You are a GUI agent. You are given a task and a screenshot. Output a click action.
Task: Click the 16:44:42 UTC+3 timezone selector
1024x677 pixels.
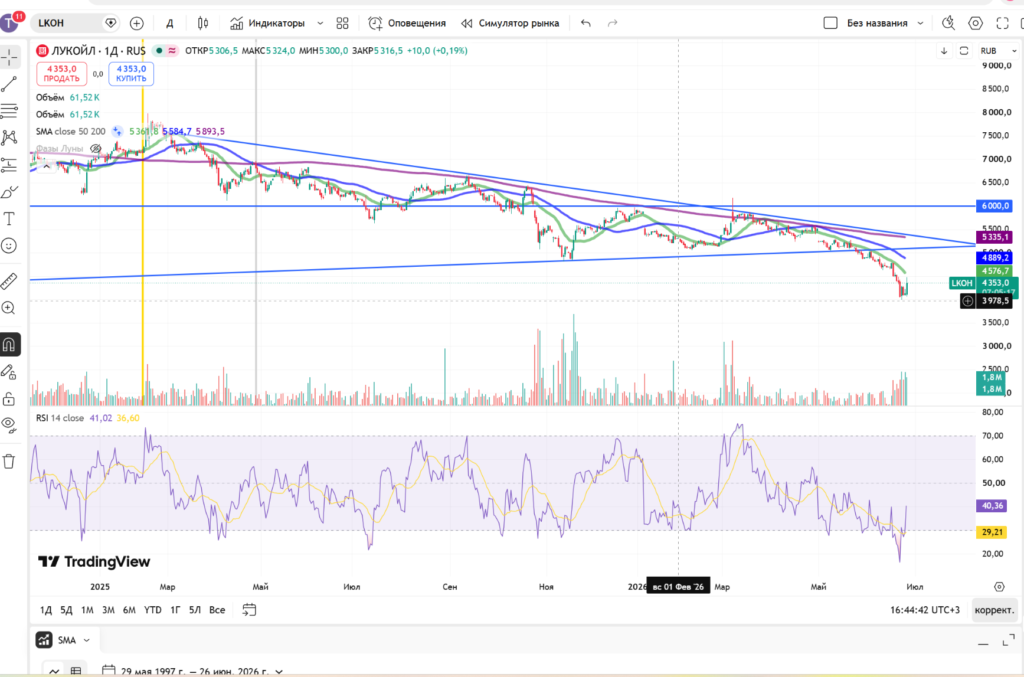tap(925, 610)
